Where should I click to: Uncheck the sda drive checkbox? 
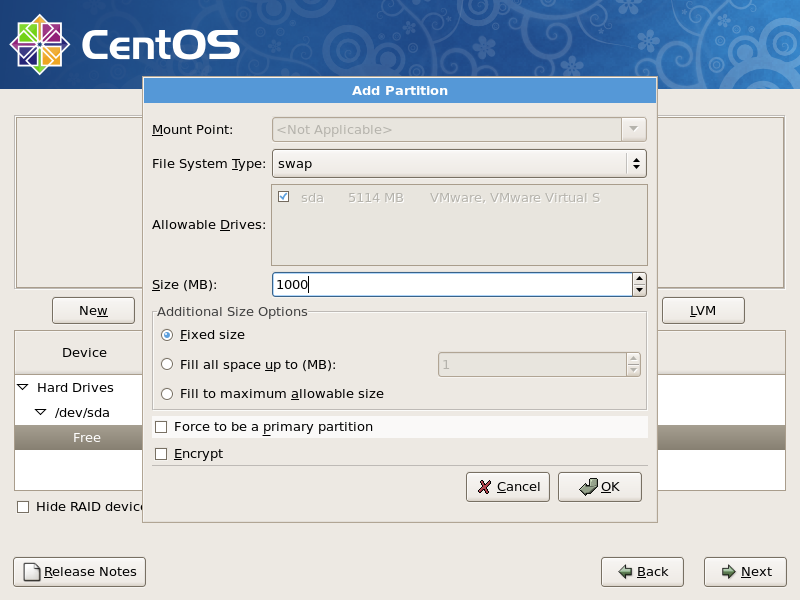(x=284, y=196)
